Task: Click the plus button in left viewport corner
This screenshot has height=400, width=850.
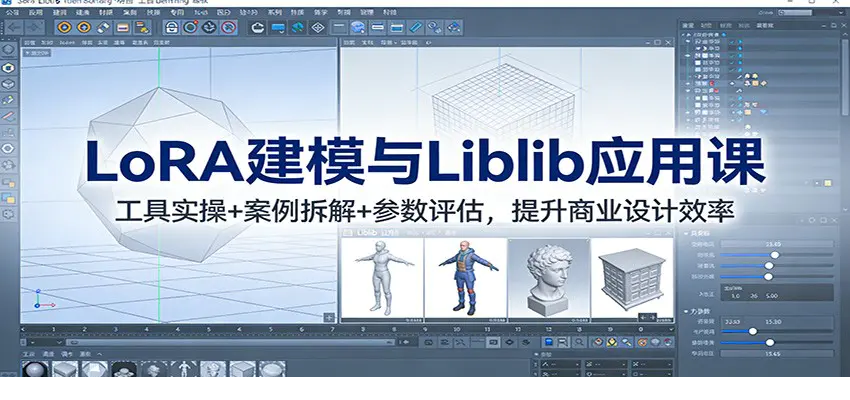Action: point(329,318)
